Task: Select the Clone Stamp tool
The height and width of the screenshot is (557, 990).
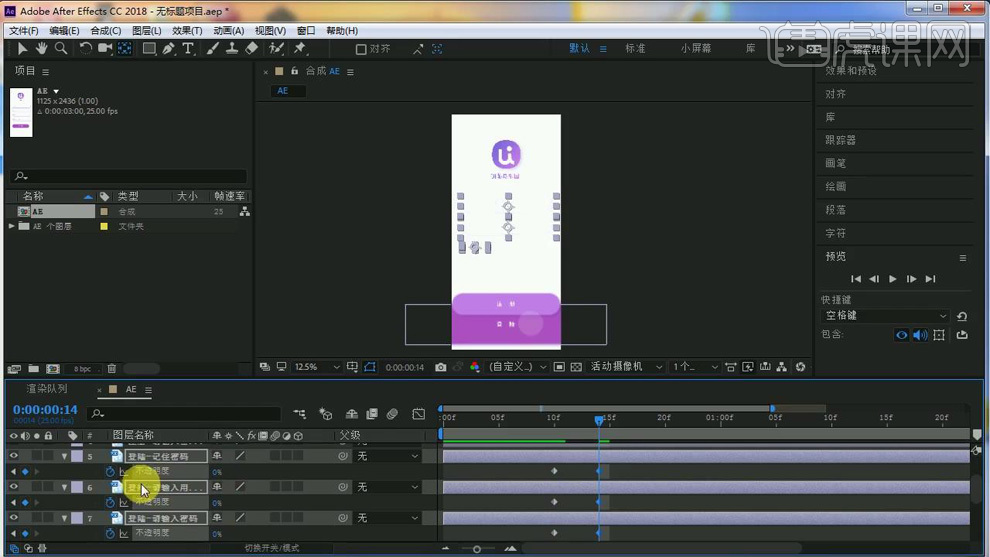Action: pyautogui.click(x=232, y=48)
